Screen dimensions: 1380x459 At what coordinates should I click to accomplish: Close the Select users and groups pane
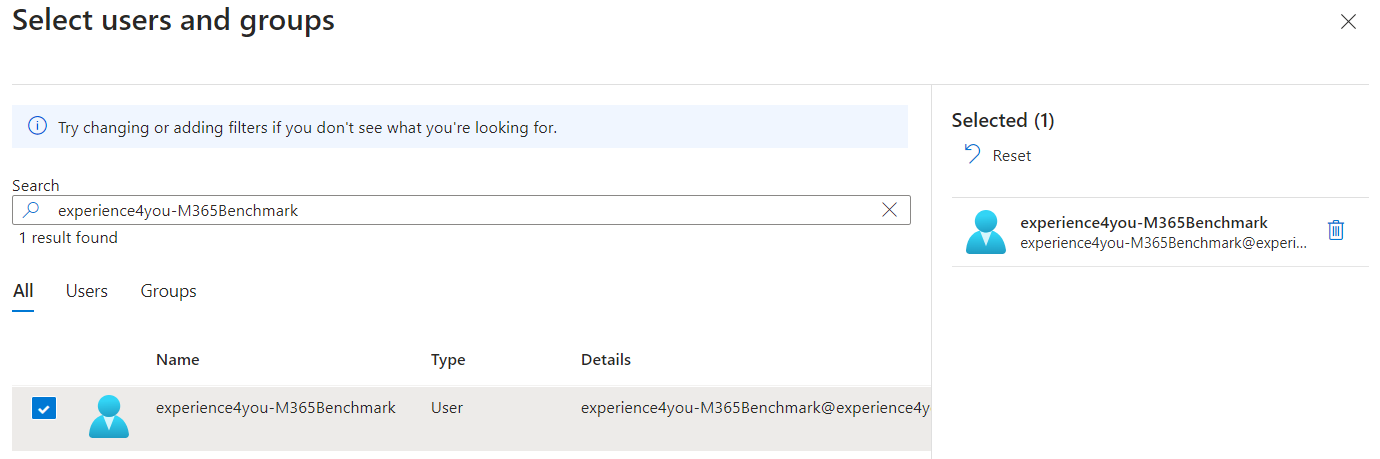(1348, 22)
